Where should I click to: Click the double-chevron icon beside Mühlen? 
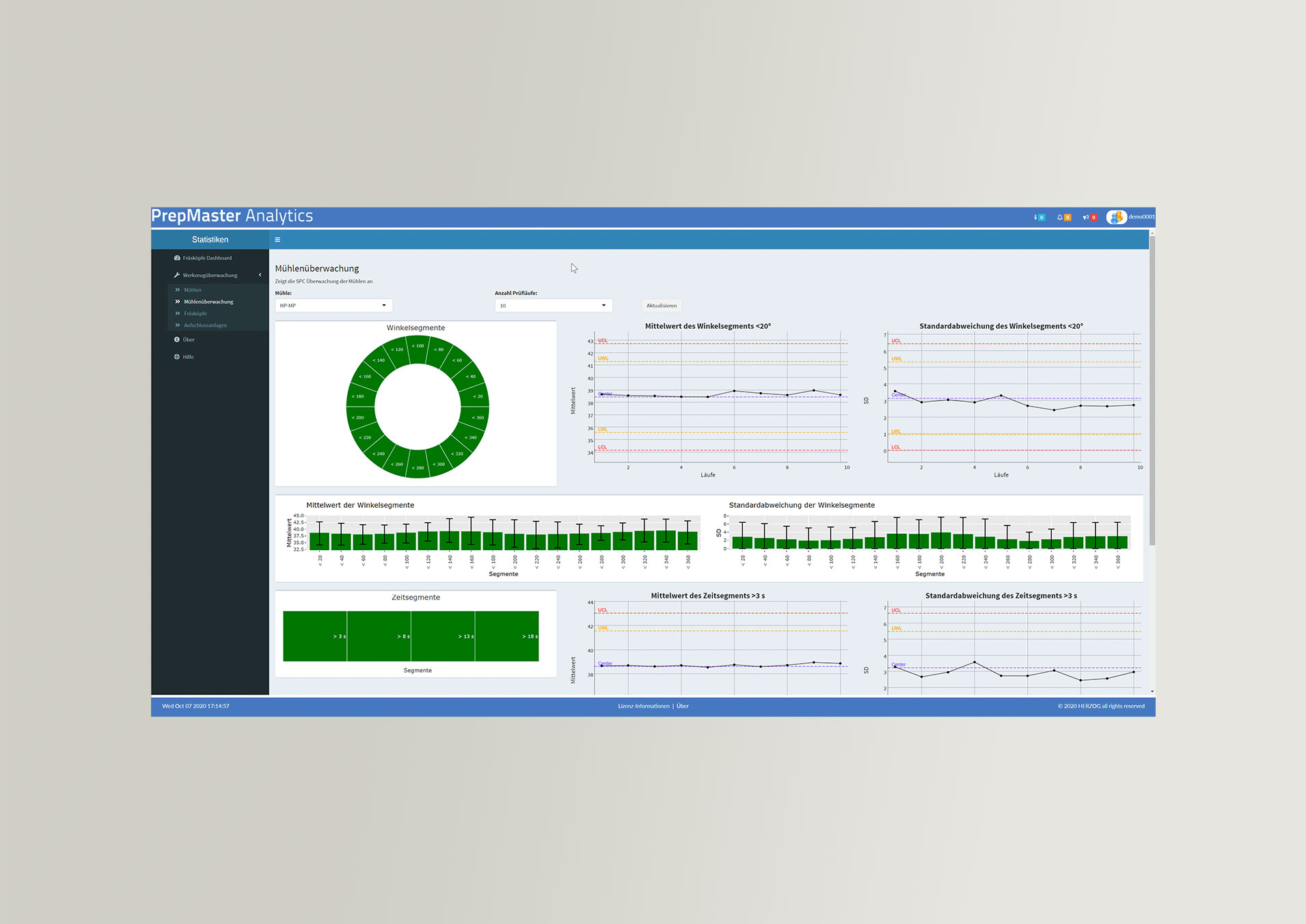pyautogui.click(x=178, y=290)
